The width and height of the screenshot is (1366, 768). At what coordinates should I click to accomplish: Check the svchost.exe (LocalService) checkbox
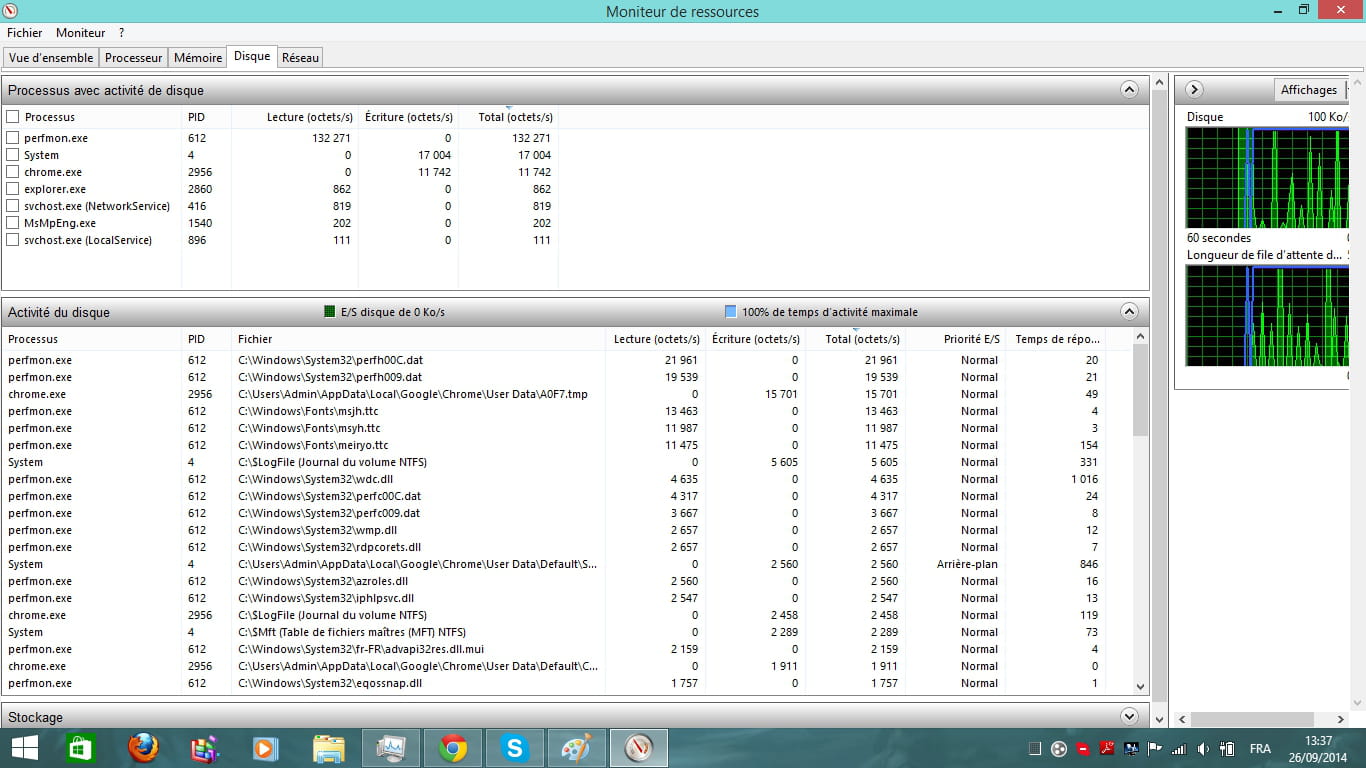pyautogui.click(x=13, y=240)
